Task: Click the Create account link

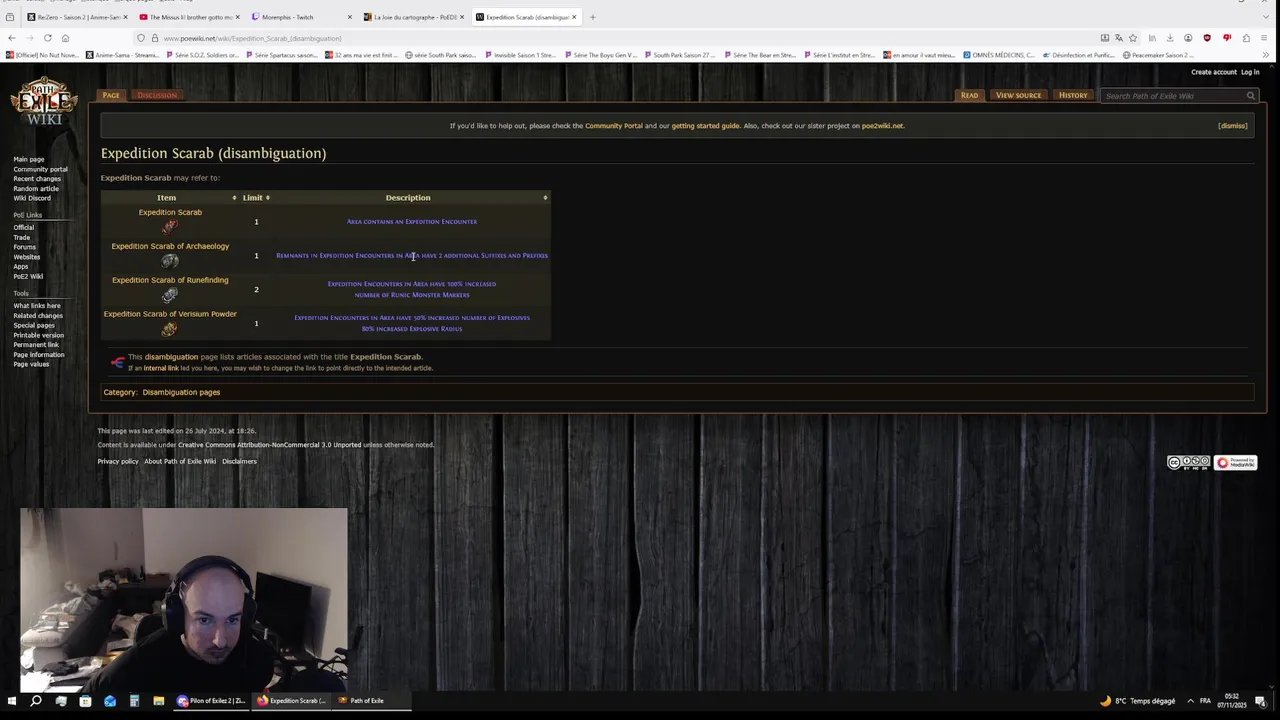Action: tap(1214, 72)
